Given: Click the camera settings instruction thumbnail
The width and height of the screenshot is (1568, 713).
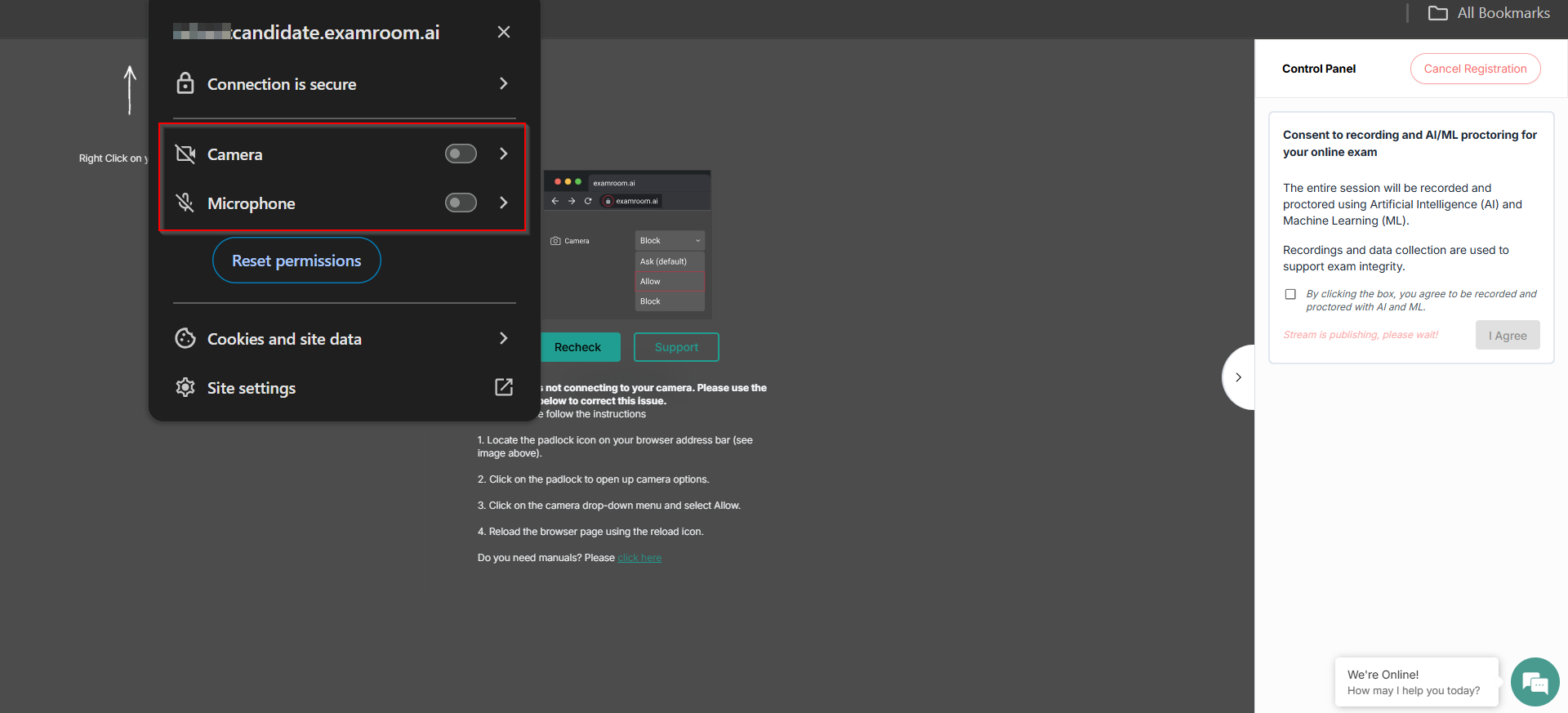Looking at the screenshot, I should coord(627,244).
